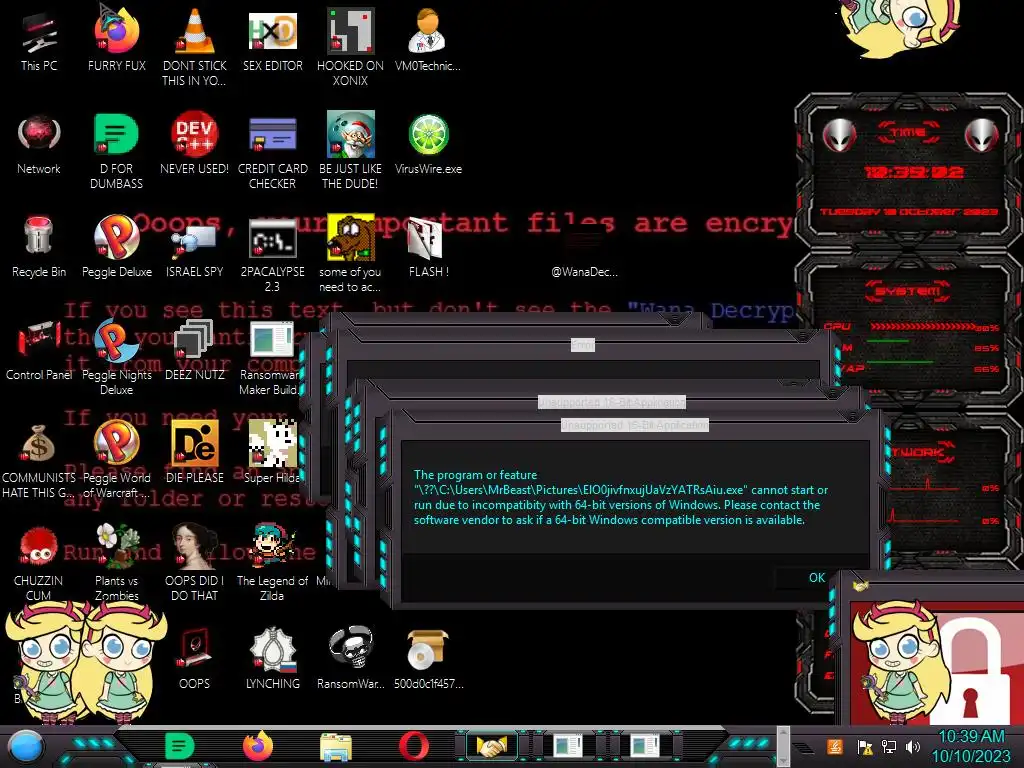This screenshot has width=1024, height=768.
Task: Select the Super Hilda desktop icon
Action: coord(272,452)
